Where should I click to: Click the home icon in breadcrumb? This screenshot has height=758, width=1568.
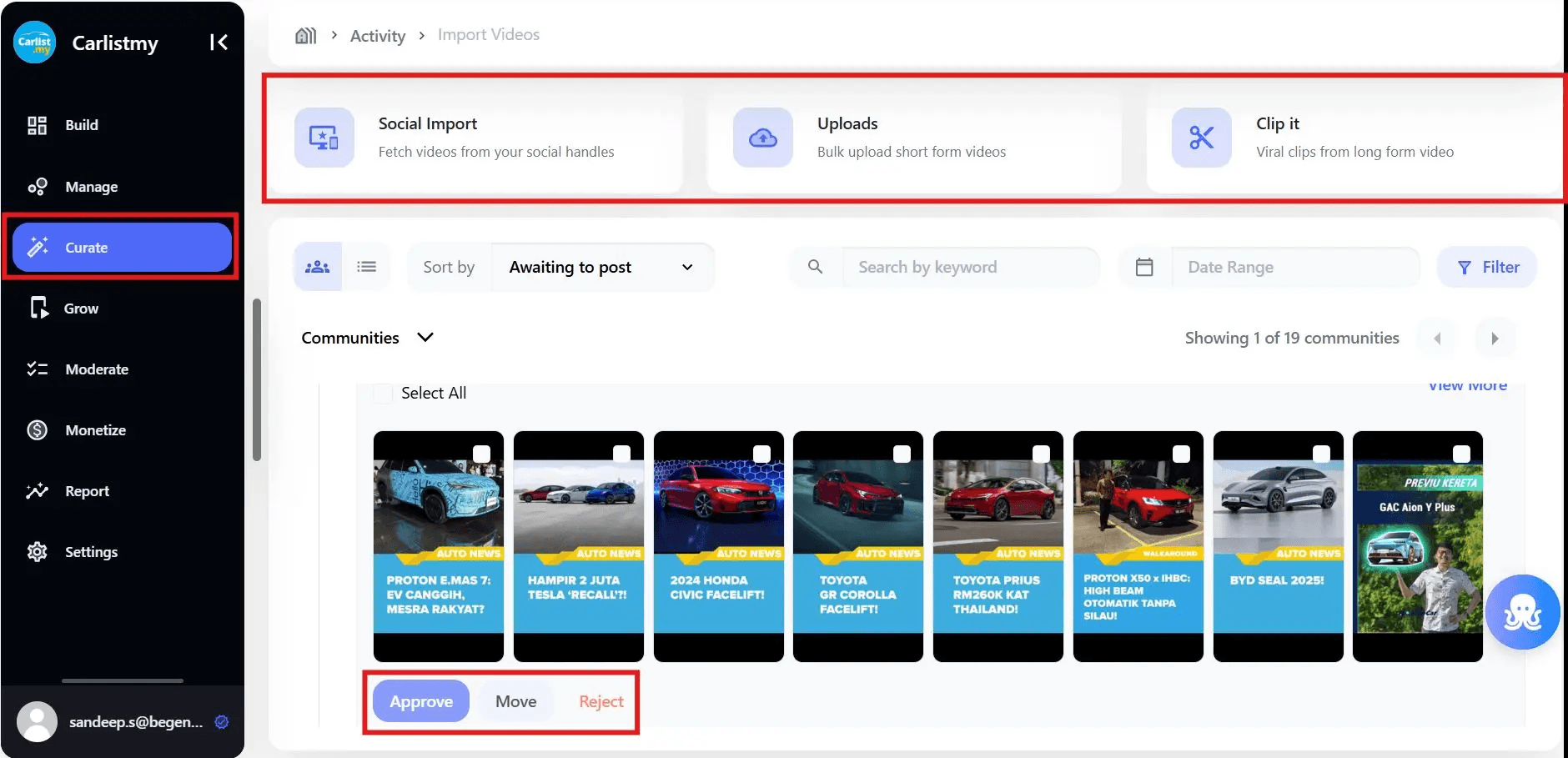306,35
